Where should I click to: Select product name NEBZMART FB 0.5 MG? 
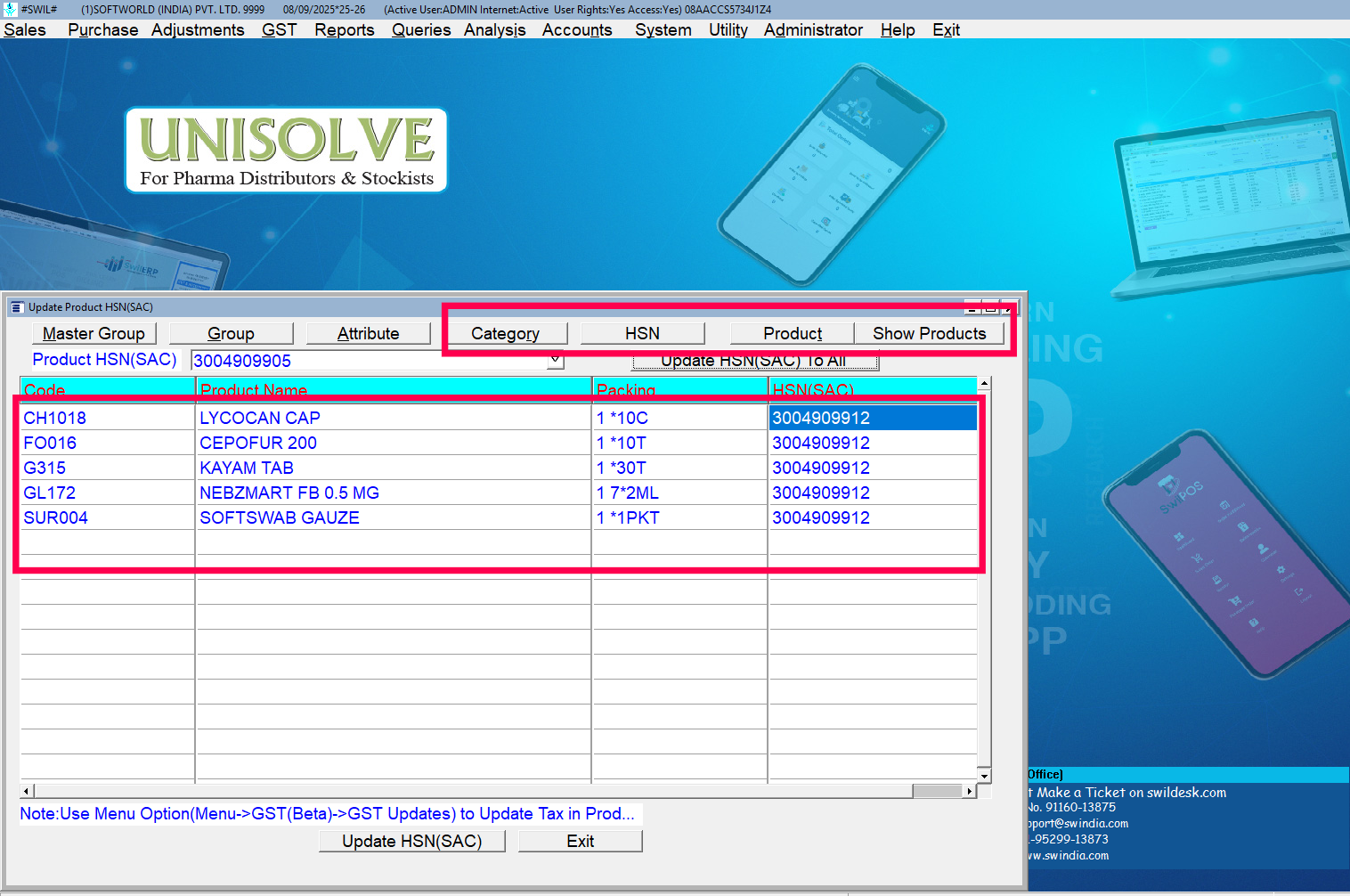(x=393, y=493)
